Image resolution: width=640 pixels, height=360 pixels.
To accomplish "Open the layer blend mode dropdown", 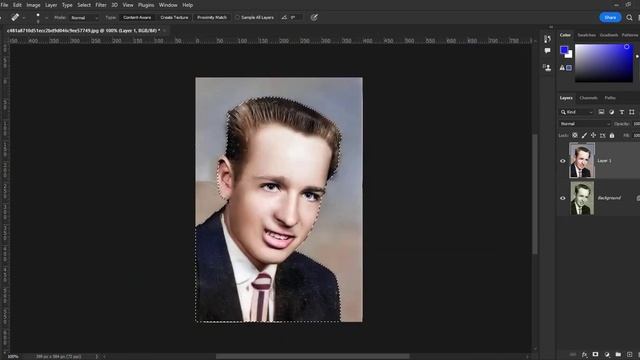I will pyautogui.click(x=585, y=124).
